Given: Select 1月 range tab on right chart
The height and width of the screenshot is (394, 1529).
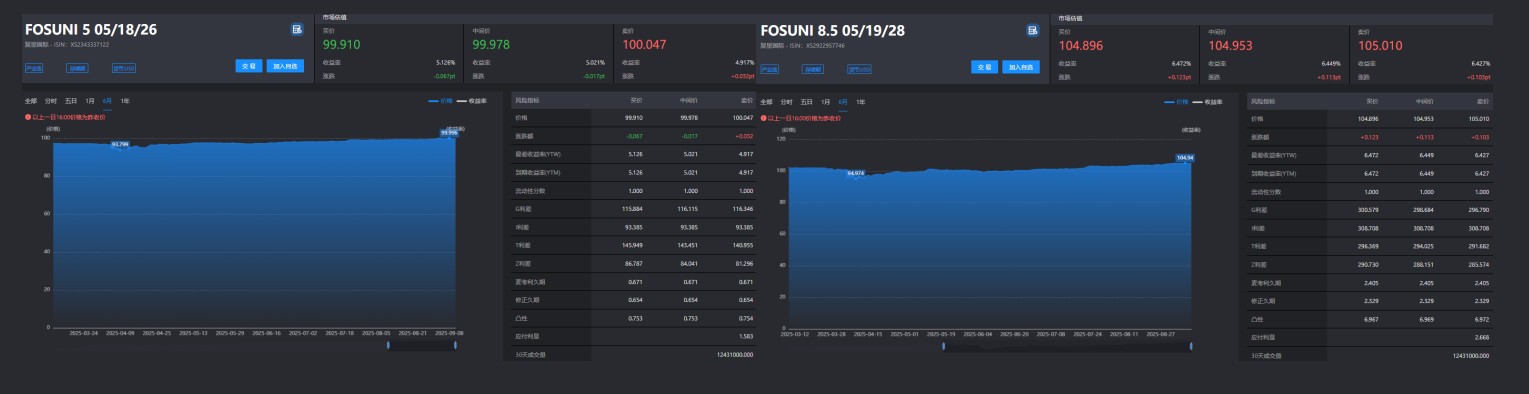Looking at the screenshot, I should pyautogui.click(x=826, y=102).
